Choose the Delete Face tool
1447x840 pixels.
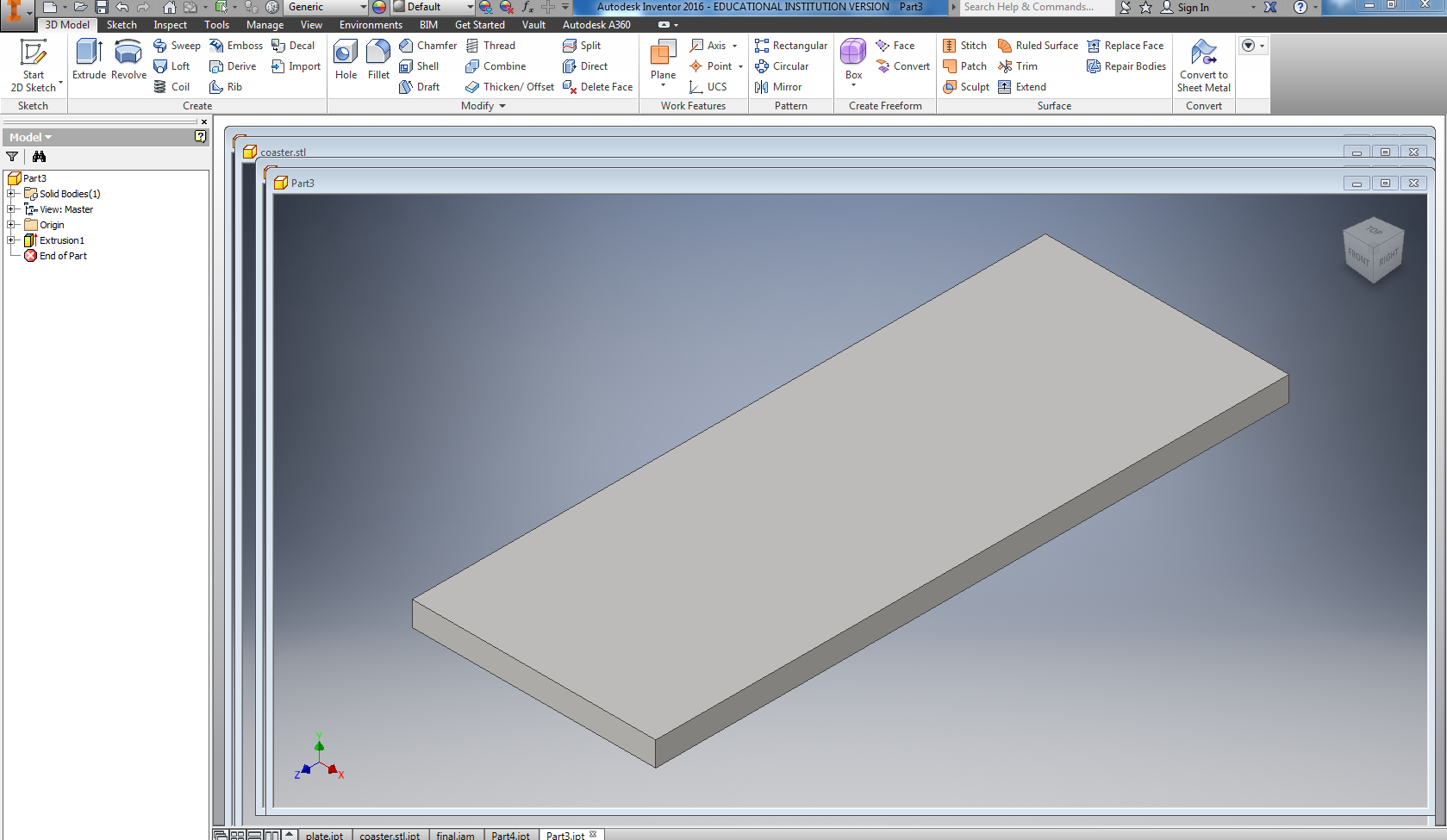click(597, 87)
